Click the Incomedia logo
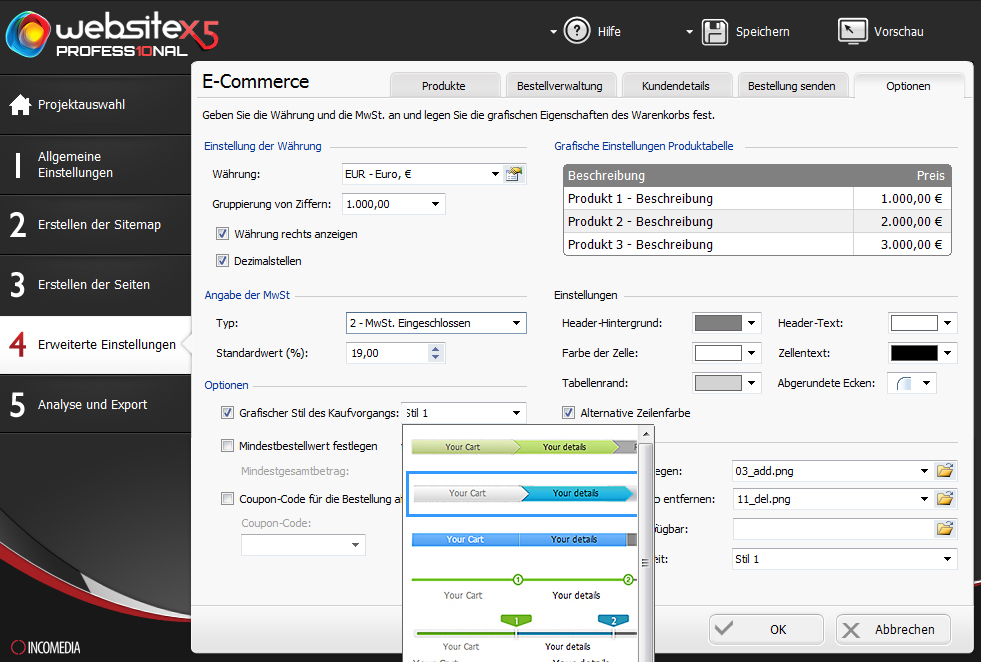Screen dimensions: 981x662 click(46, 647)
